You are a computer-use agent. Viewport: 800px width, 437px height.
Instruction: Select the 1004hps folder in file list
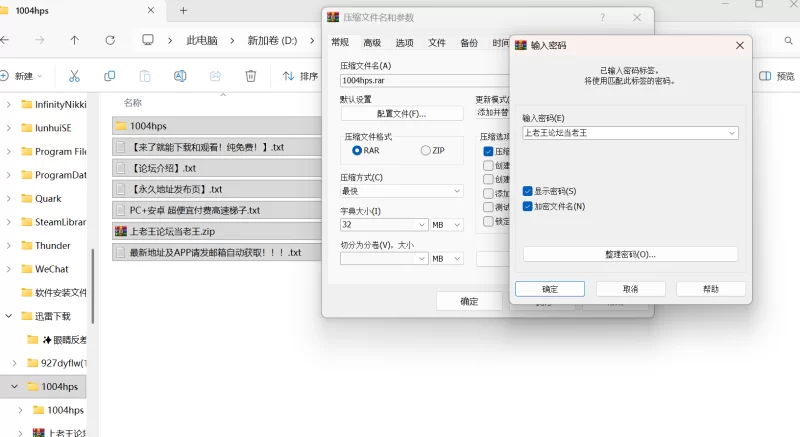click(x=217, y=125)
